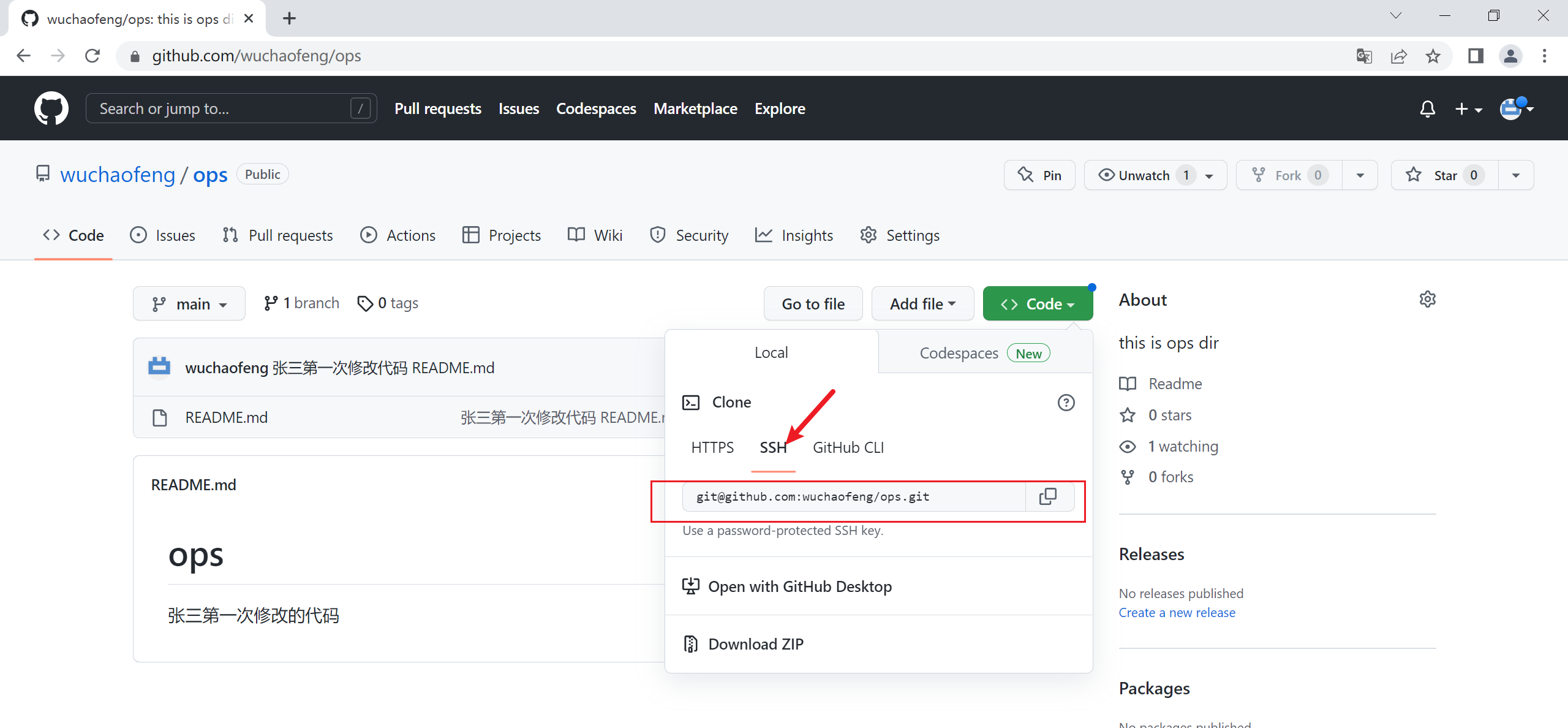Open the user avatar menu in header
The image size is (1568, 728).
click(x=1517, y=109)
